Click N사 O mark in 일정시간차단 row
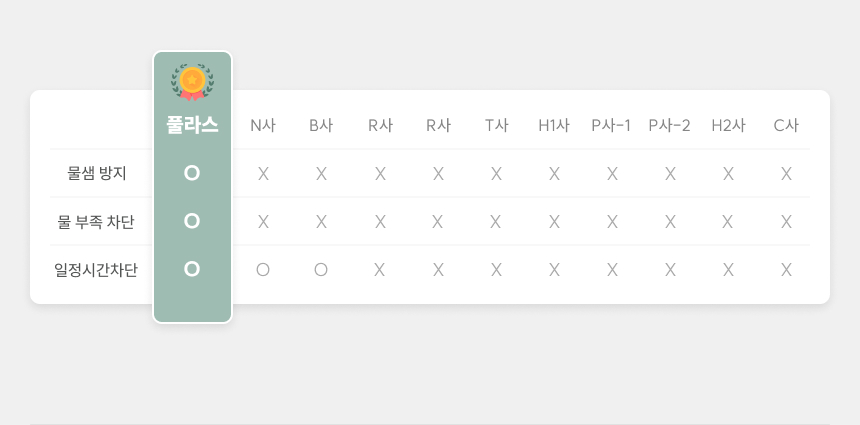The height and width of the screenshot is (425, 860). 263,270
